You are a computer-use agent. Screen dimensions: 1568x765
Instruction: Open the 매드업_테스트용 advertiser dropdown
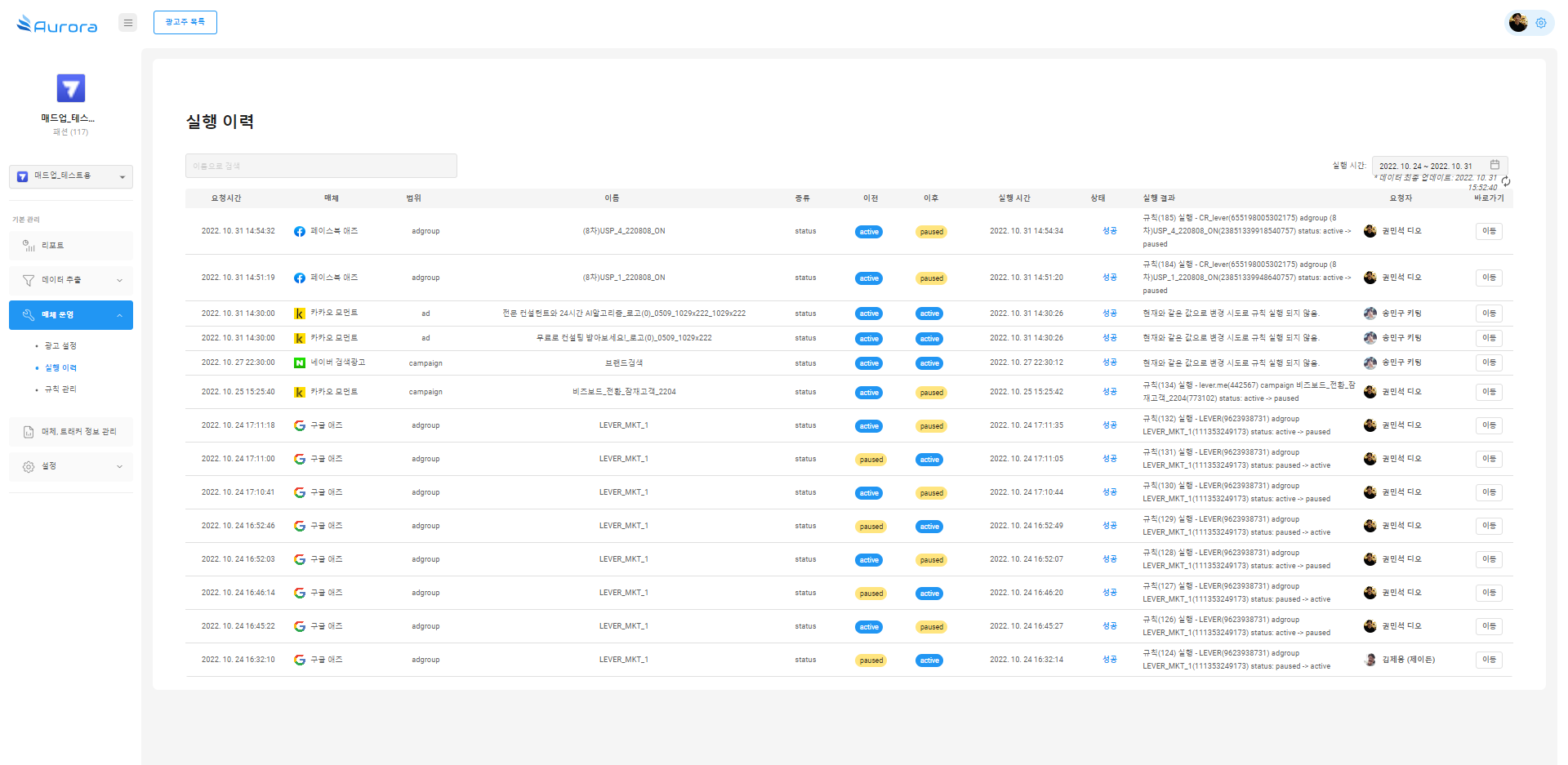(71, 176)
